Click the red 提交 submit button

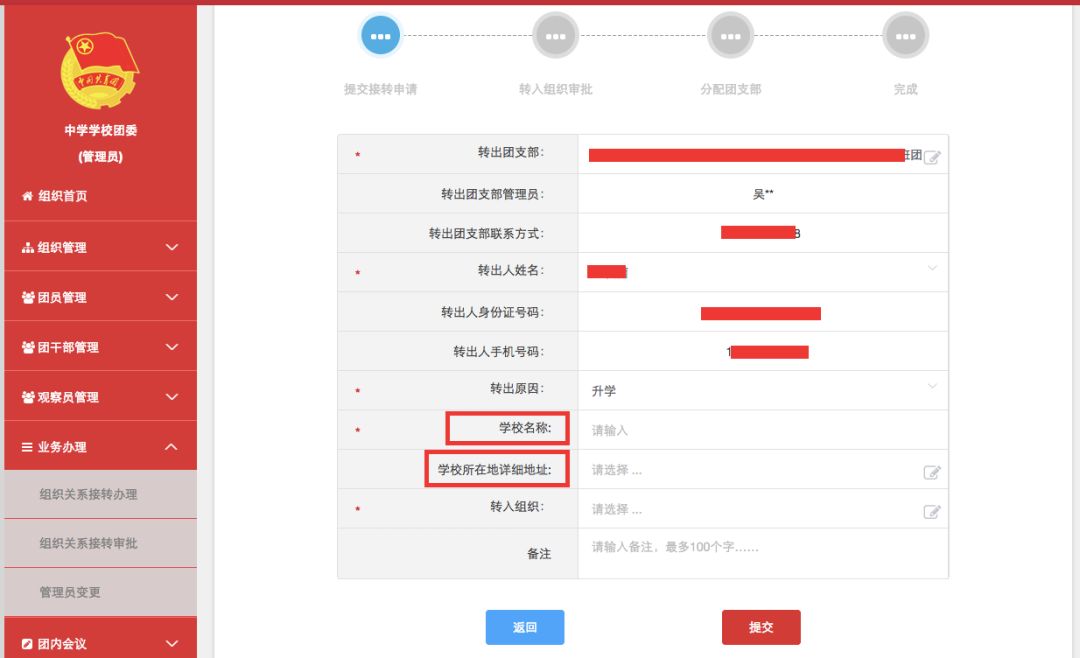pos(761,627)
